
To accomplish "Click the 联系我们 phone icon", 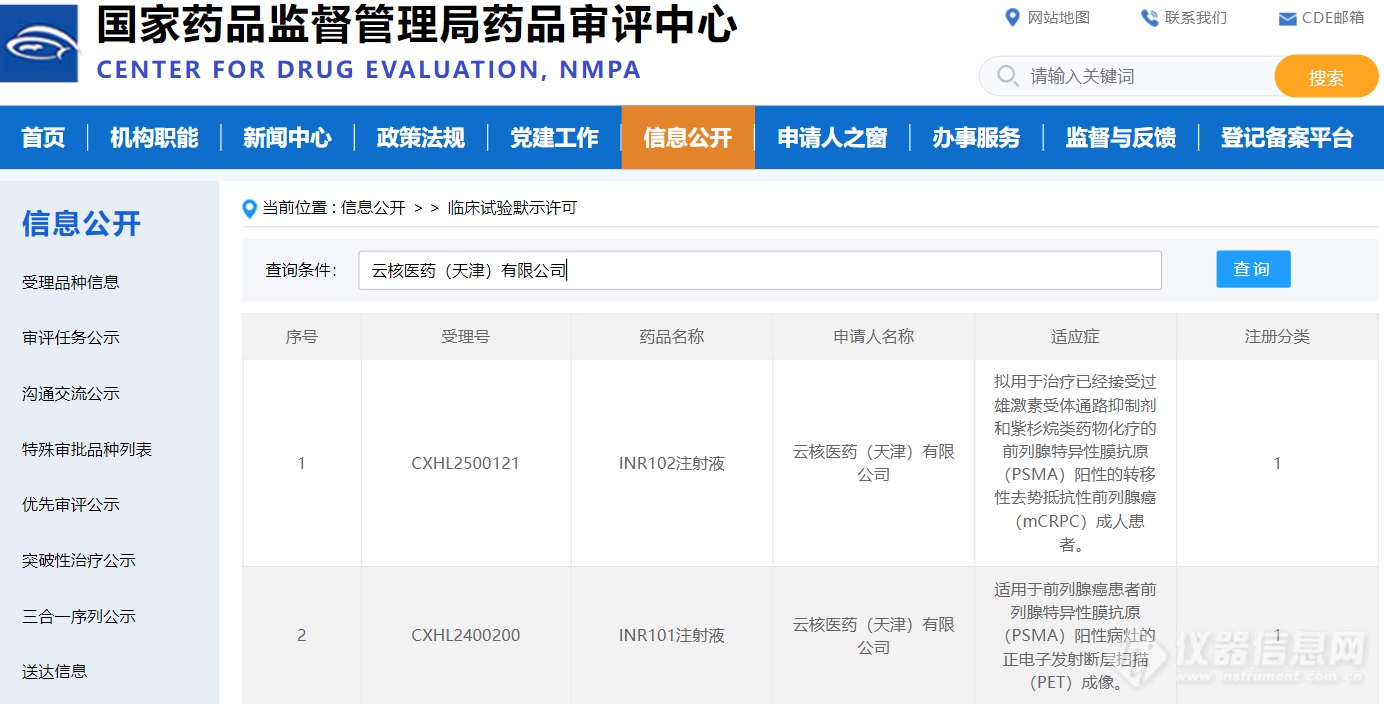I will pyautogui.click(x=1149, y=18).
